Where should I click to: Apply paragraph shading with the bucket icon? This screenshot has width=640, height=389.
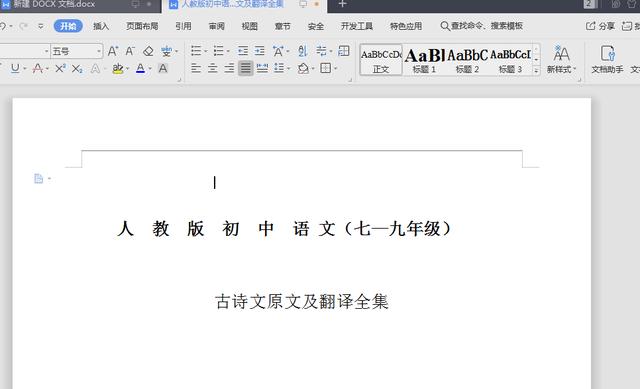coord(303,68)
